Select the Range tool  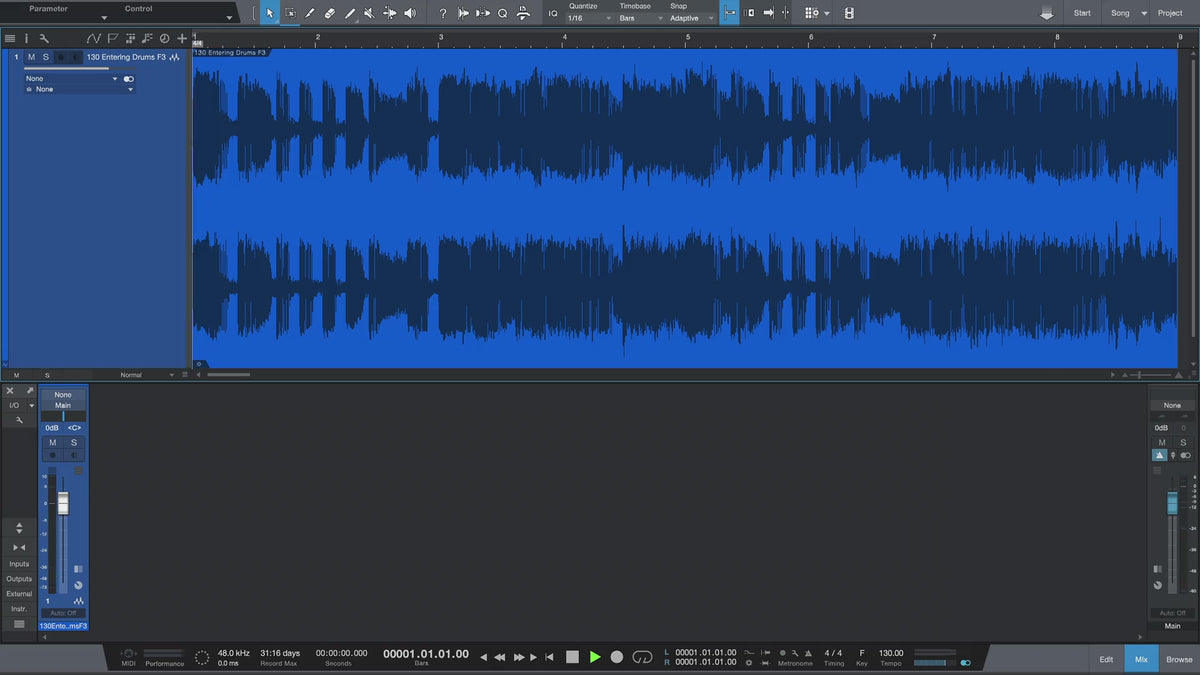290,13
